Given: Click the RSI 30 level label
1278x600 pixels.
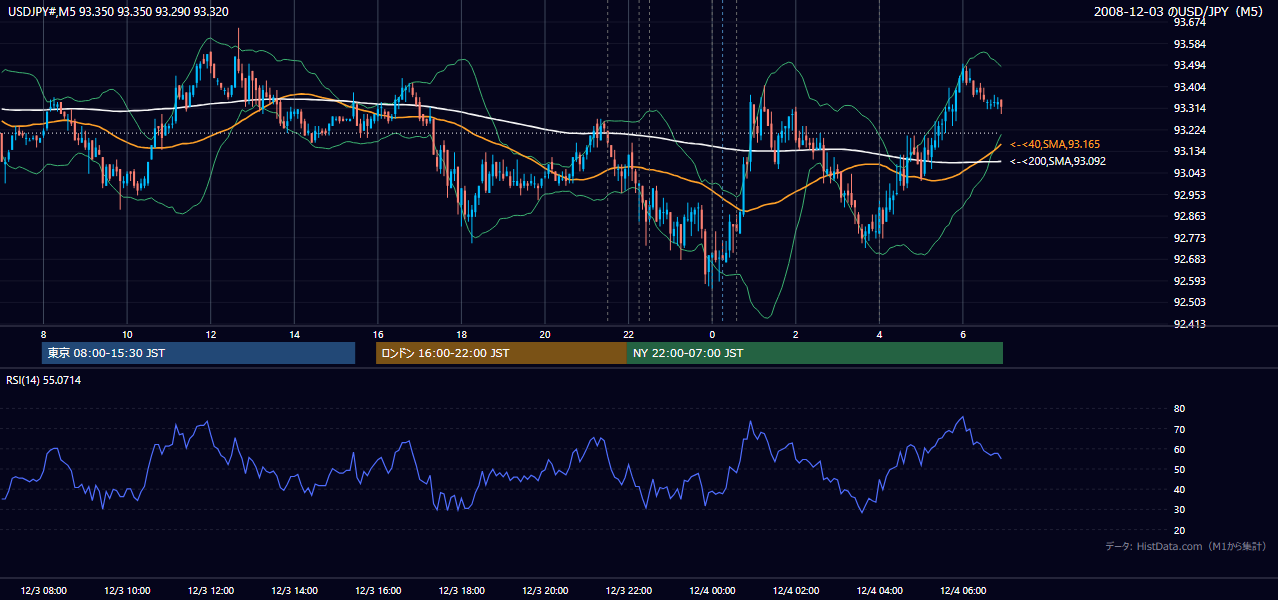Looking at the screenshot, I should pos(1179,510).
